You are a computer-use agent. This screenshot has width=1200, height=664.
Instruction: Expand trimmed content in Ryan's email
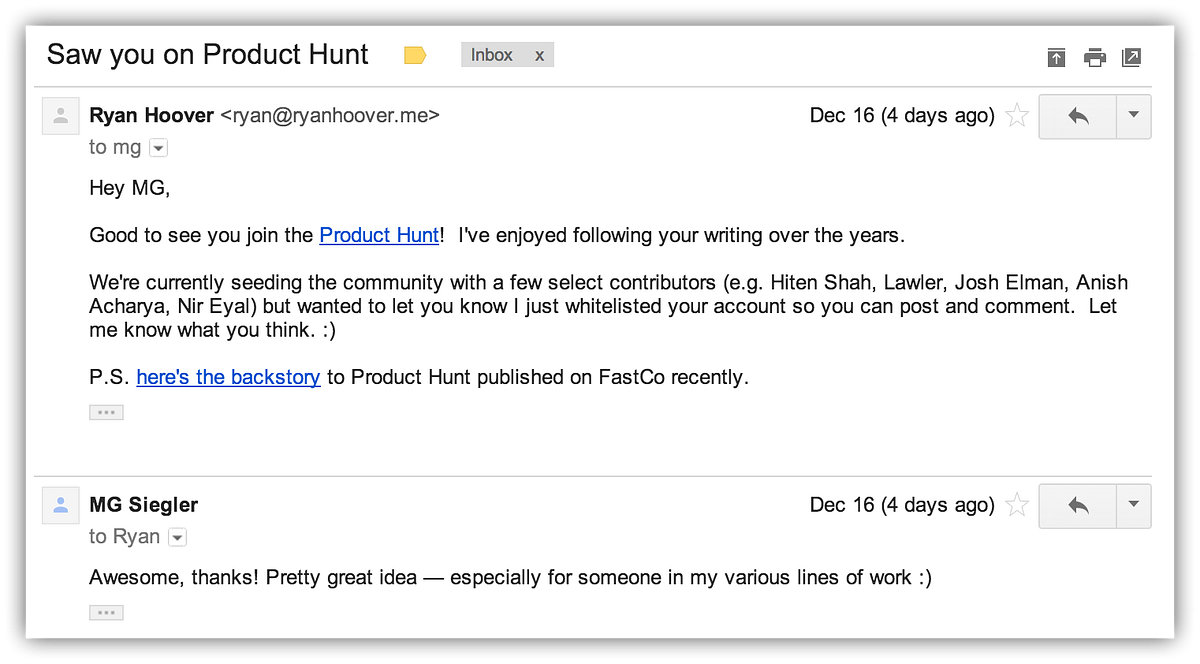pos(106,412)
